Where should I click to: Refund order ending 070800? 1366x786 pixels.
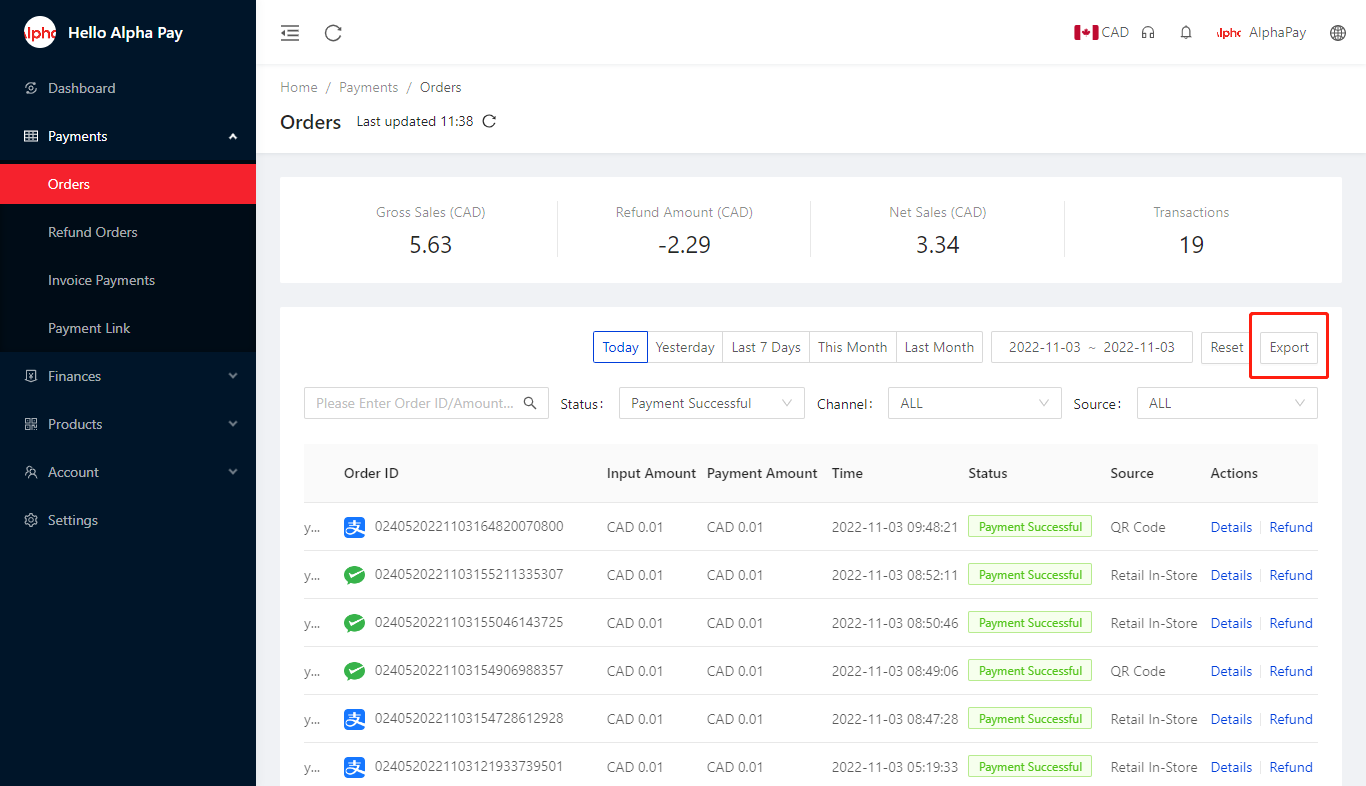(x=1291, y=527)
